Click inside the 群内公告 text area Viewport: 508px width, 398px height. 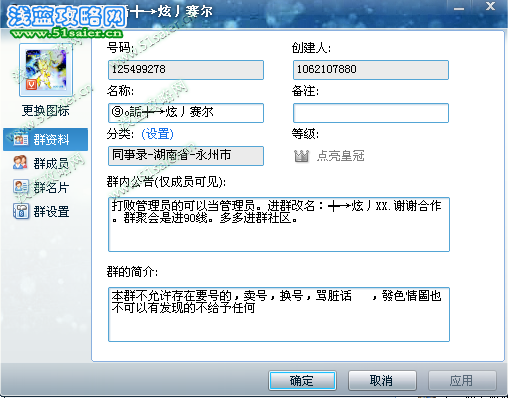point(279,224)
